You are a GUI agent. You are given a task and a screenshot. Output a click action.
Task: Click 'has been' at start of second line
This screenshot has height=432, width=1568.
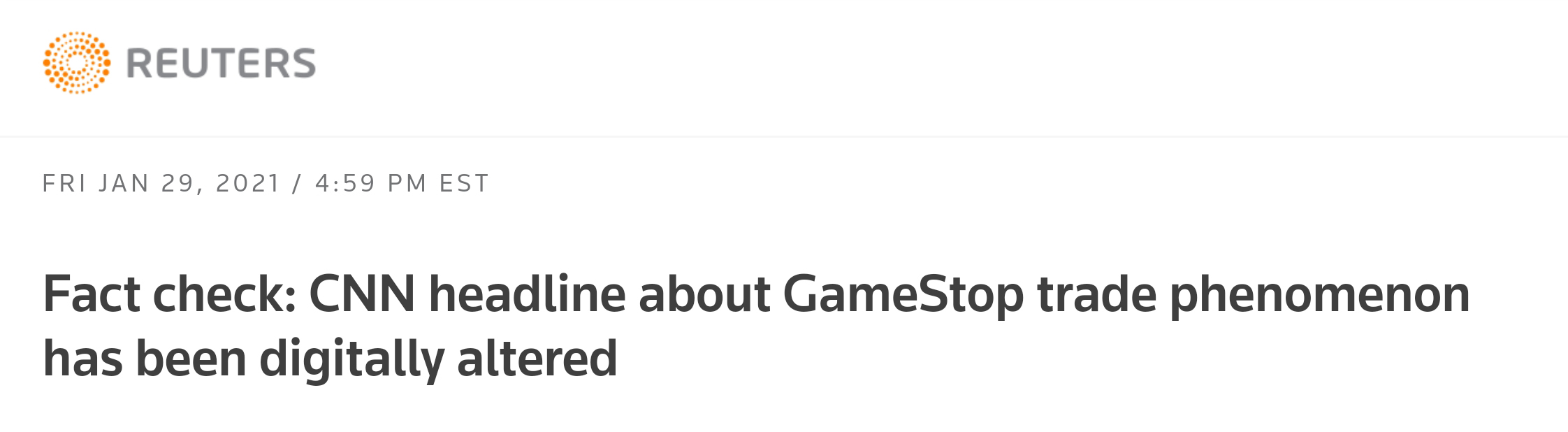click(145, 358)
